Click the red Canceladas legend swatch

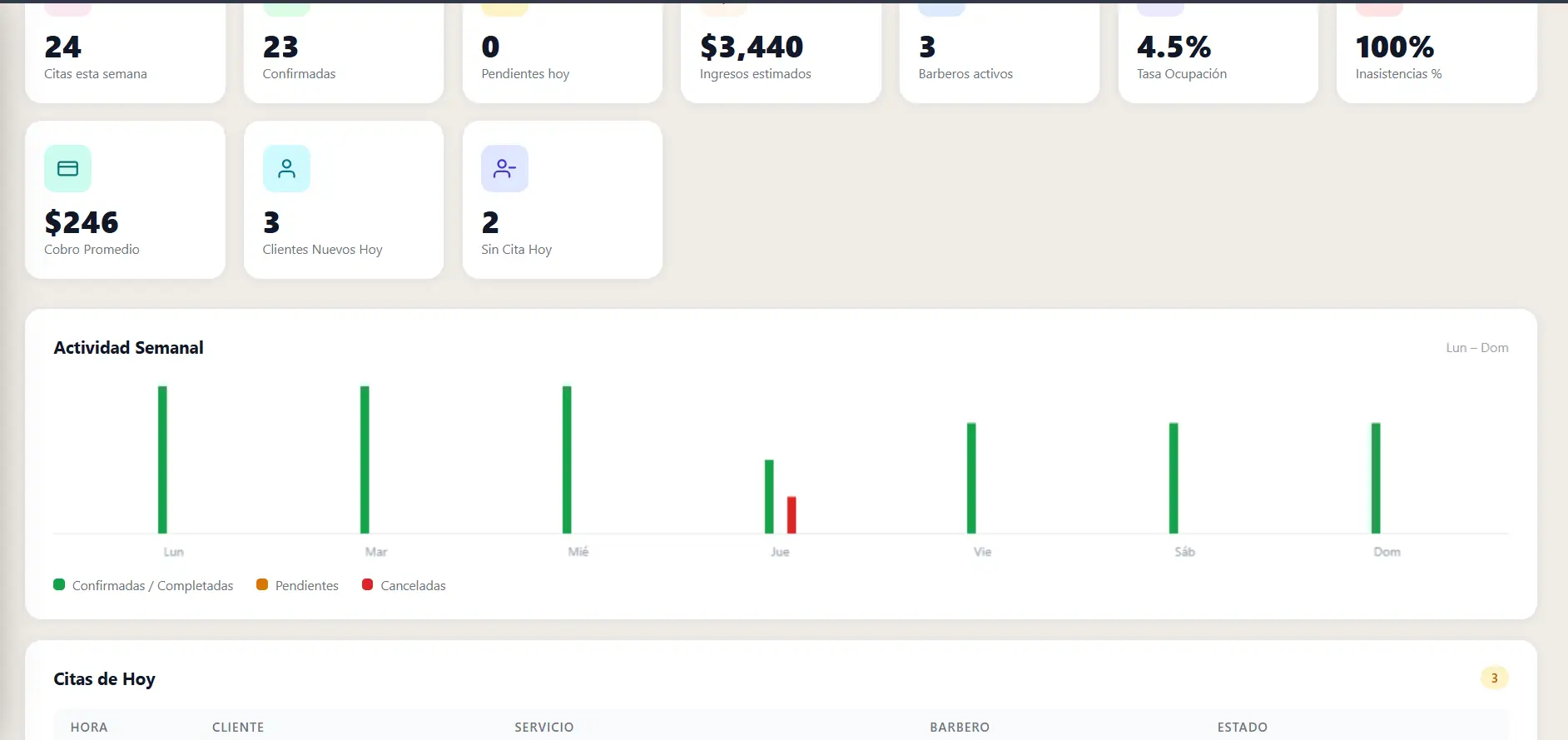click(x=367, y=584)
